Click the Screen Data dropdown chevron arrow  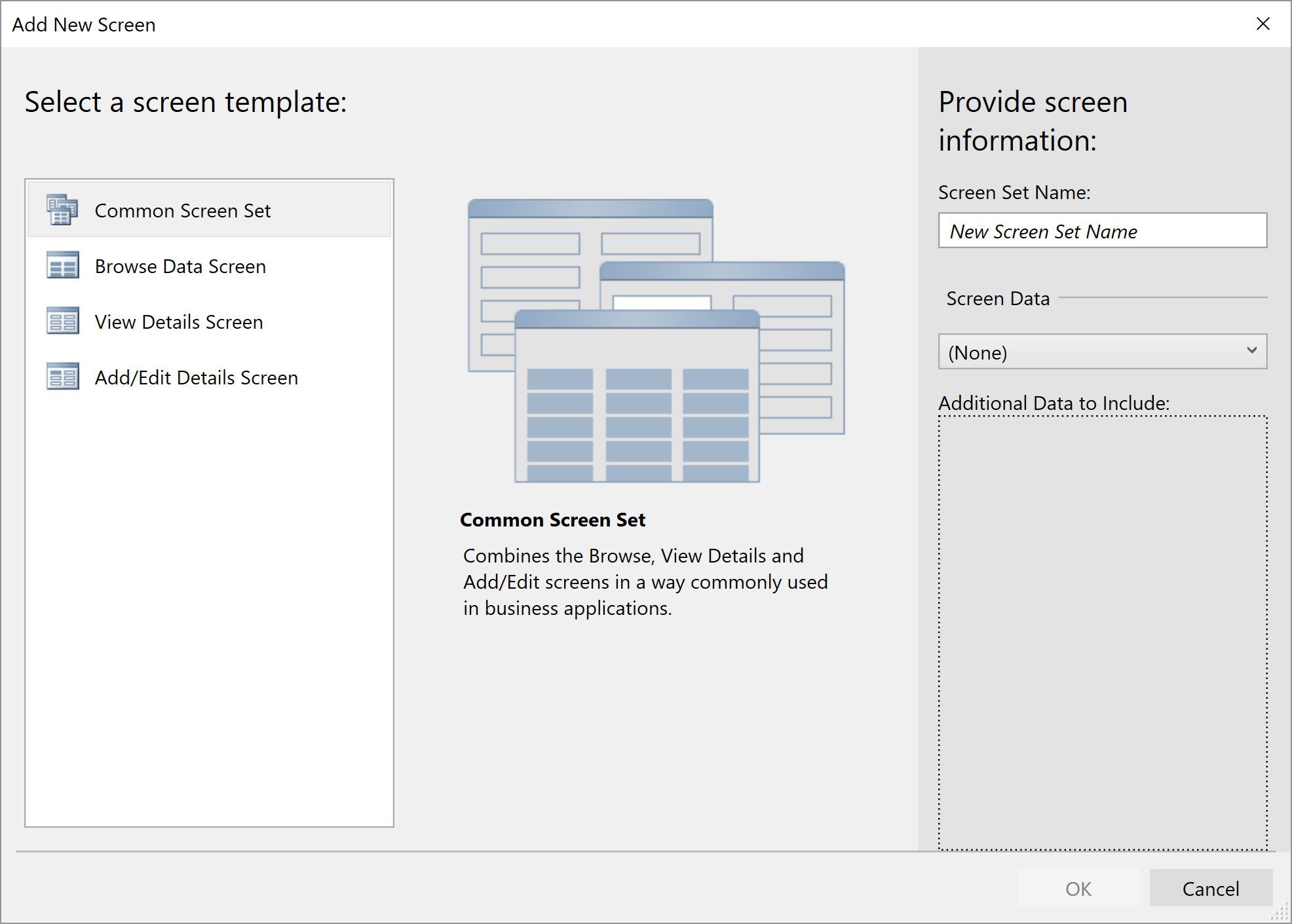(1251, 351)
